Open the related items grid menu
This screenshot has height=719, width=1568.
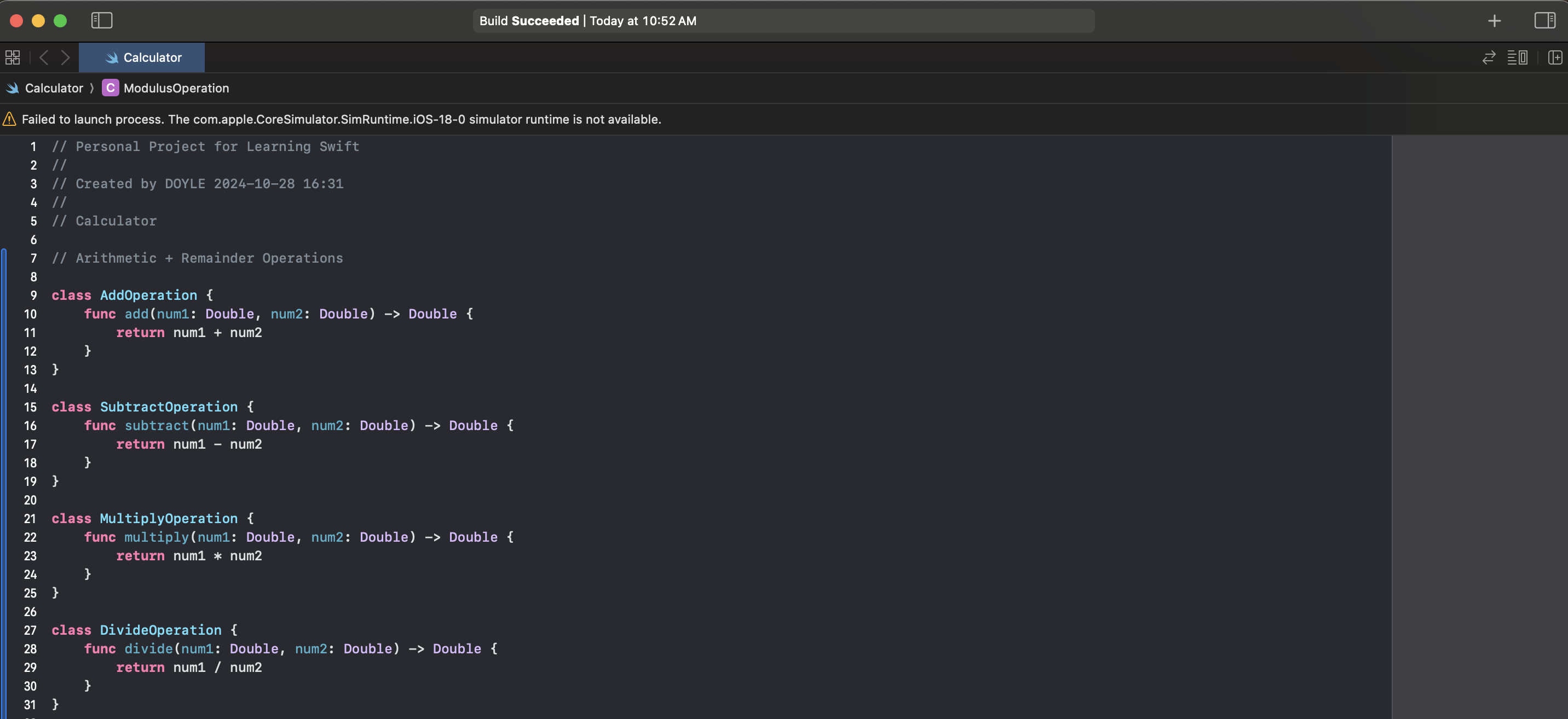point(12,58)
